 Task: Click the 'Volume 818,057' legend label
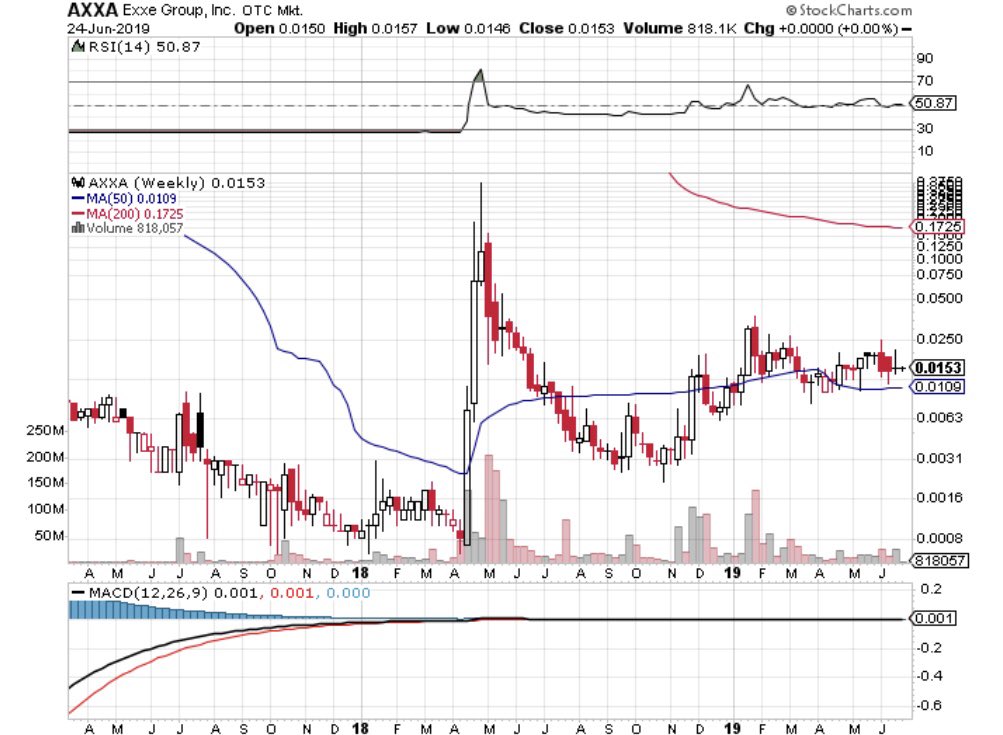tap(134, 228)
